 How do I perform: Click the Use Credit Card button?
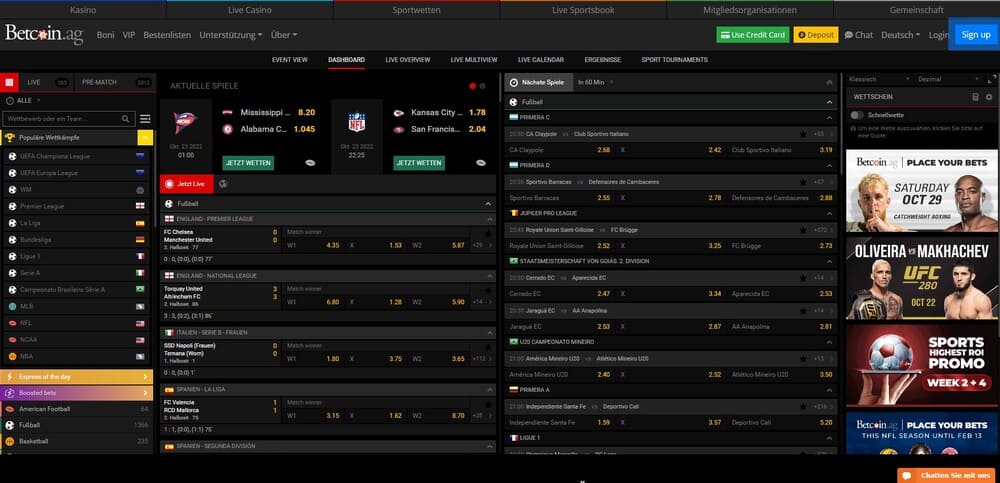coord(753,35)
